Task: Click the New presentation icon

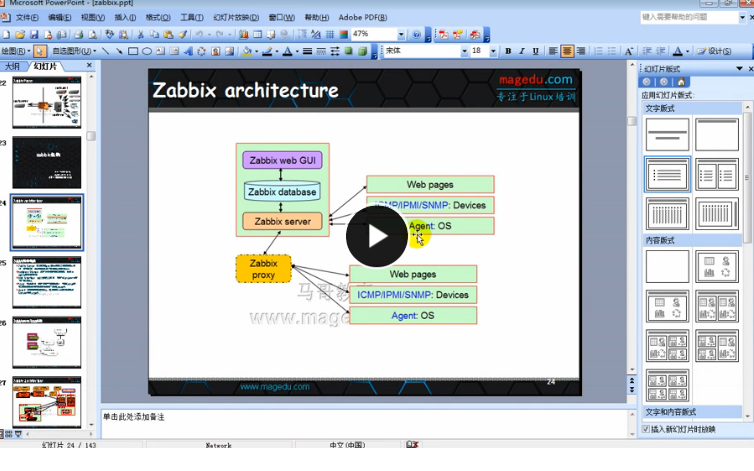Action: [6, 35]
